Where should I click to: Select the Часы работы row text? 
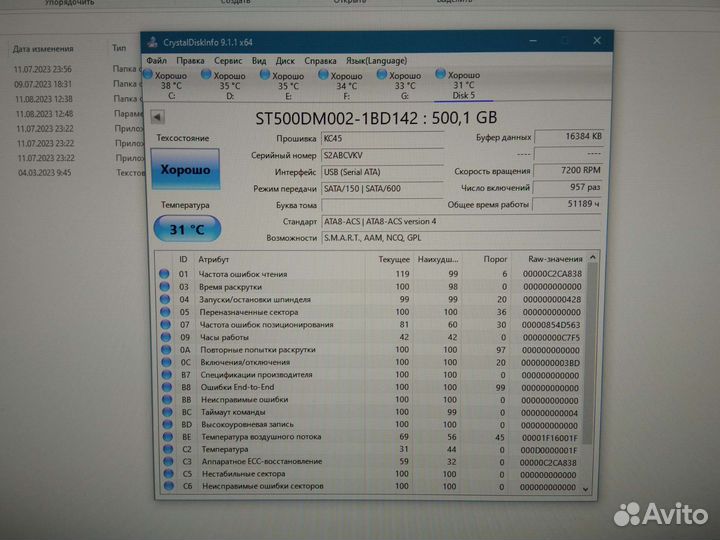pyautogui.click(x=224, y=337)
